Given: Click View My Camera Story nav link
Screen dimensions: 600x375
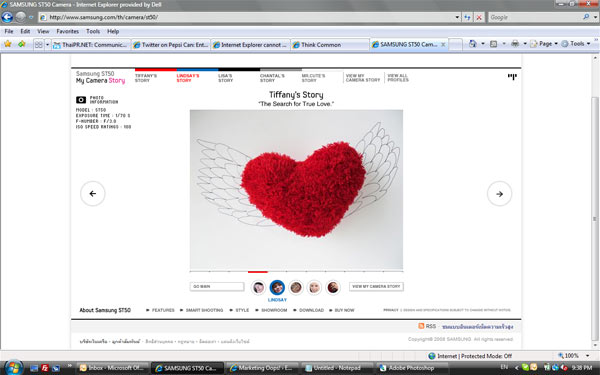Looking at the screenshot, I should click(363, 78).
